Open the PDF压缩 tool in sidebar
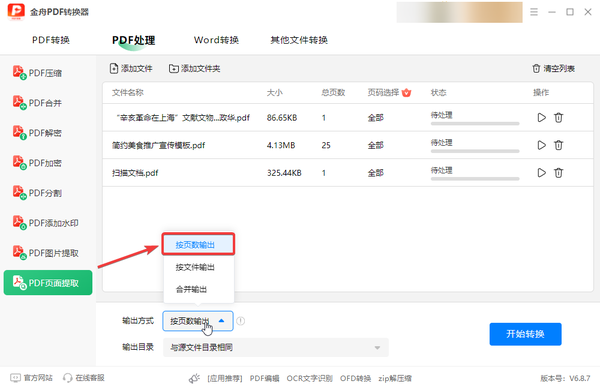The width and height of the screenshot is (600, 390). (38, 73)
